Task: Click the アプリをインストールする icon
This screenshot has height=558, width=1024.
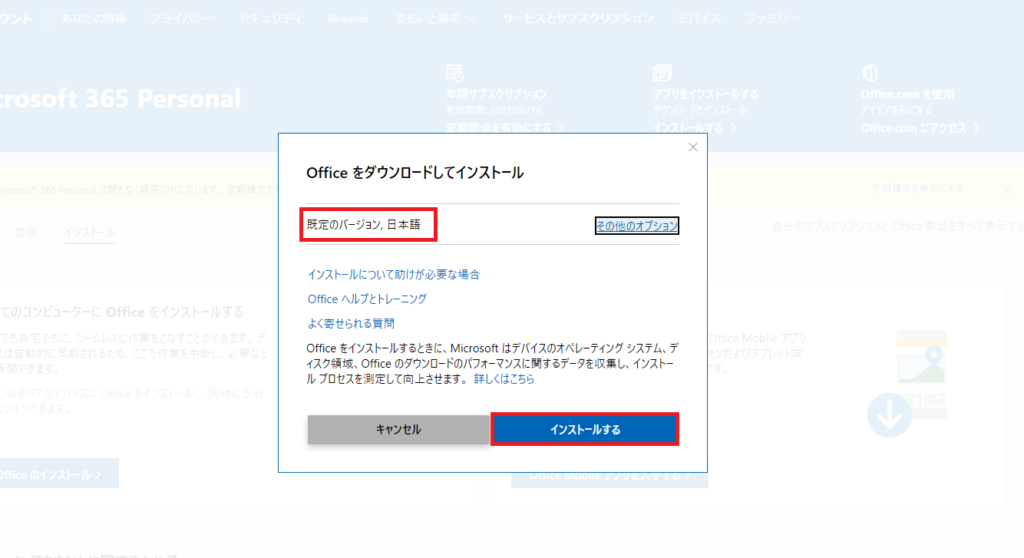Action: (x=662, y=73)
